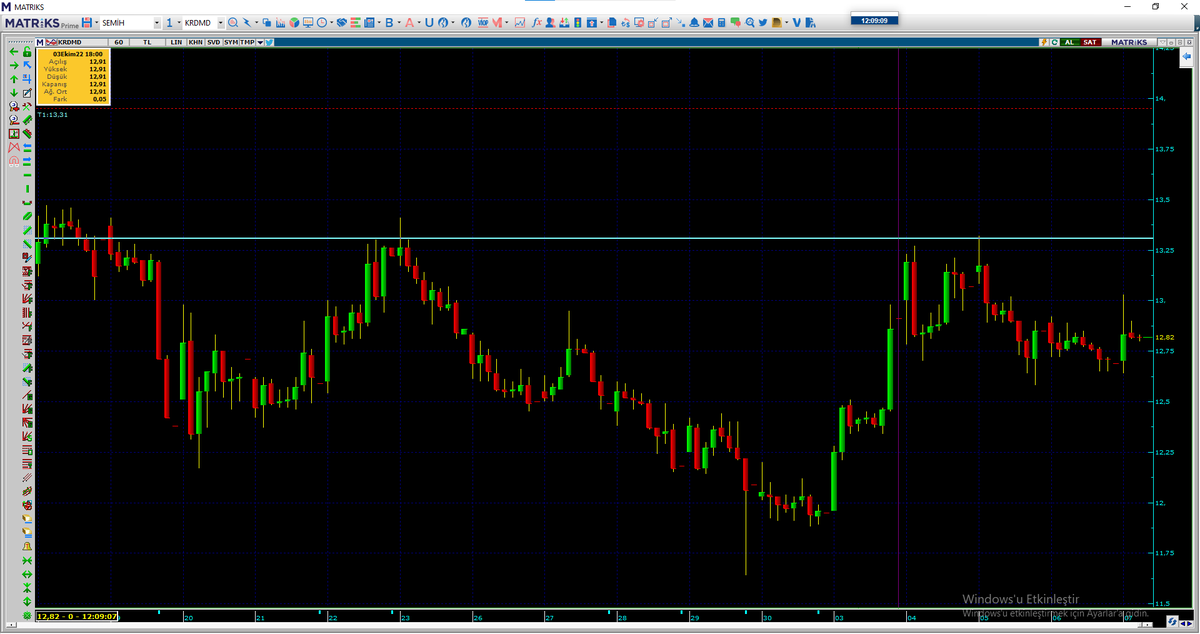Click the blue V icon in toolbar

point(796,22)
